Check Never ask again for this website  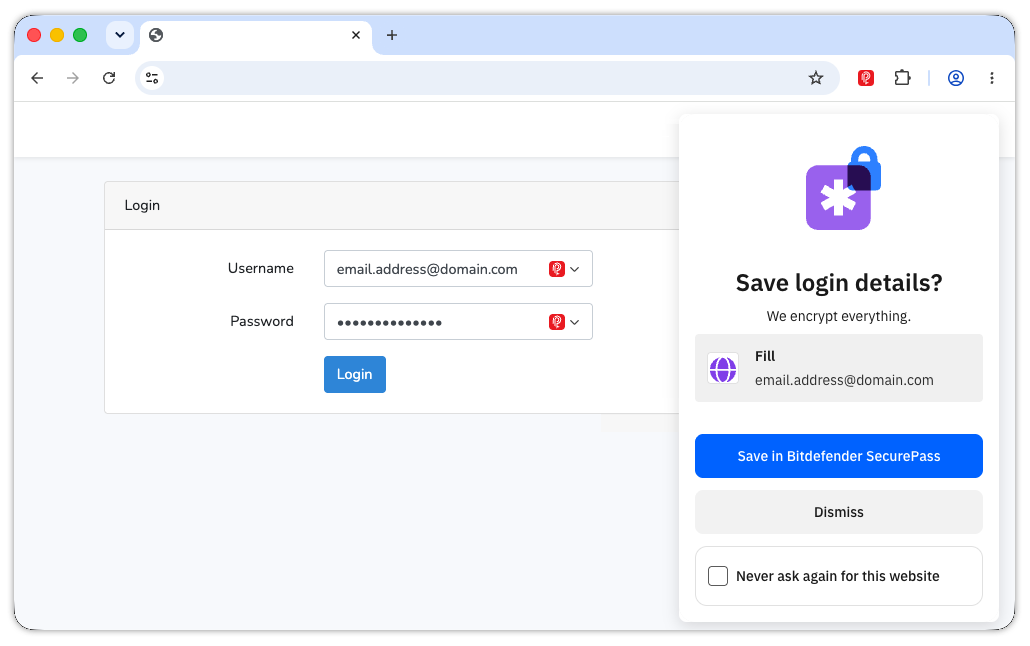pos(718,576)
